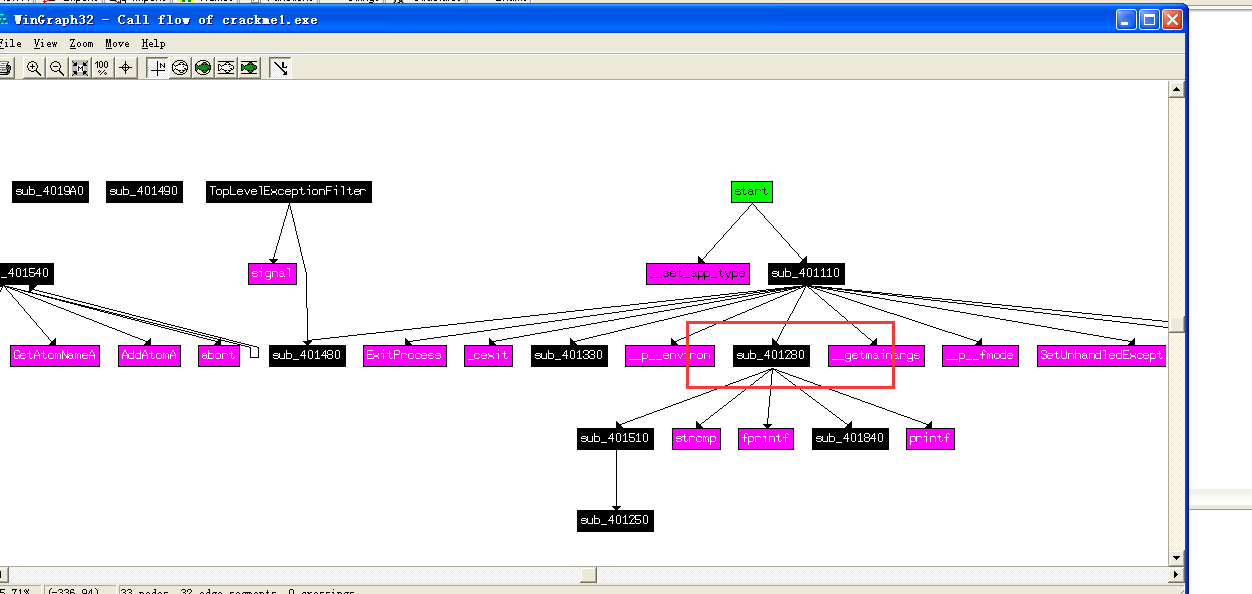1252x594 pixels.
Task: Select the white boxed fisheye view icon
Action: (226, 68)
